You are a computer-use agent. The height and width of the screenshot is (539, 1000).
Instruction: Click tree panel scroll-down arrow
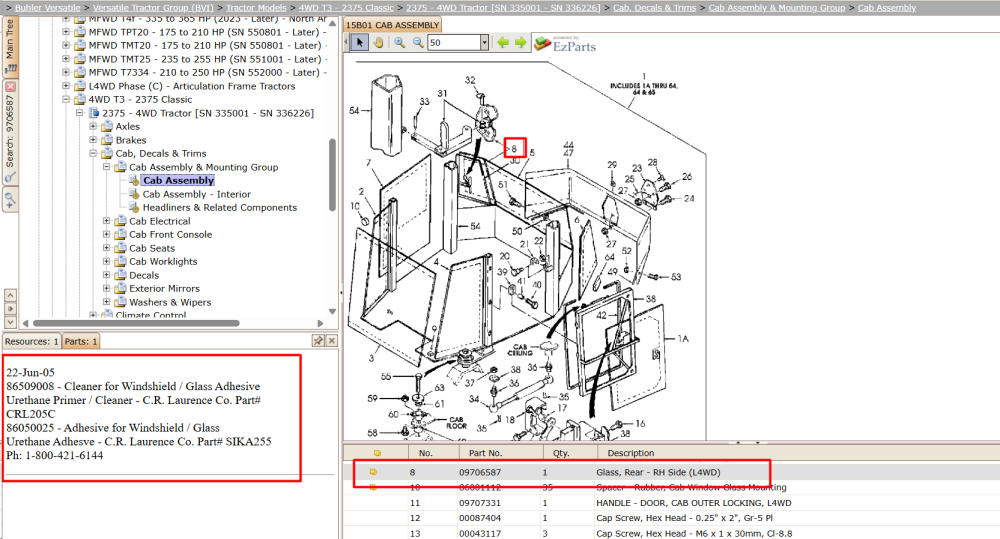click(332, 311)
